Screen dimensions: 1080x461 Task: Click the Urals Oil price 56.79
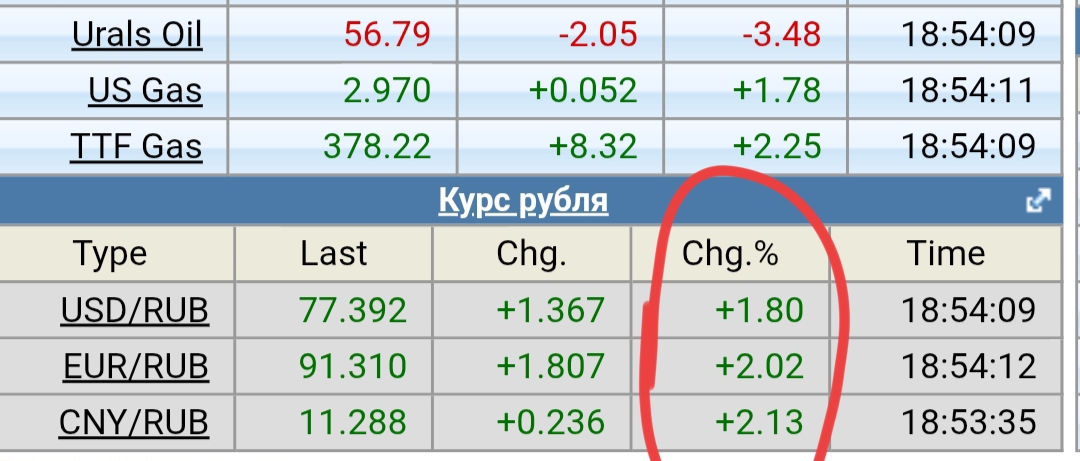(387, 35)
